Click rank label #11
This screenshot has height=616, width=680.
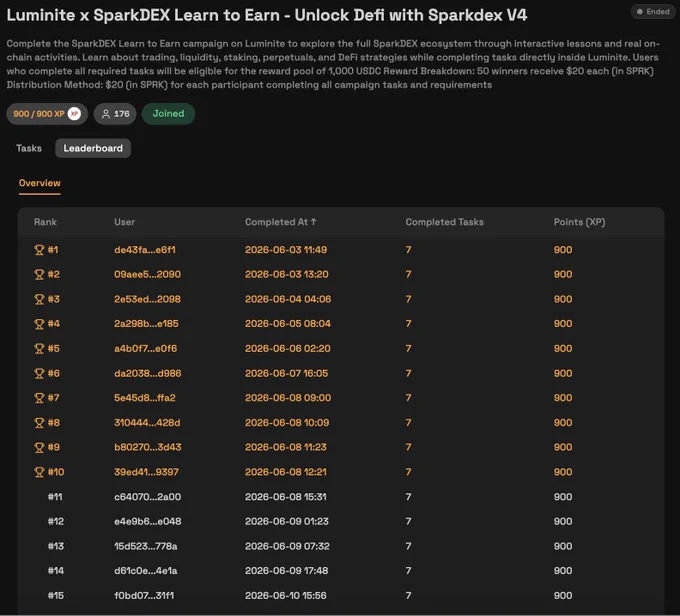point(55,497)
